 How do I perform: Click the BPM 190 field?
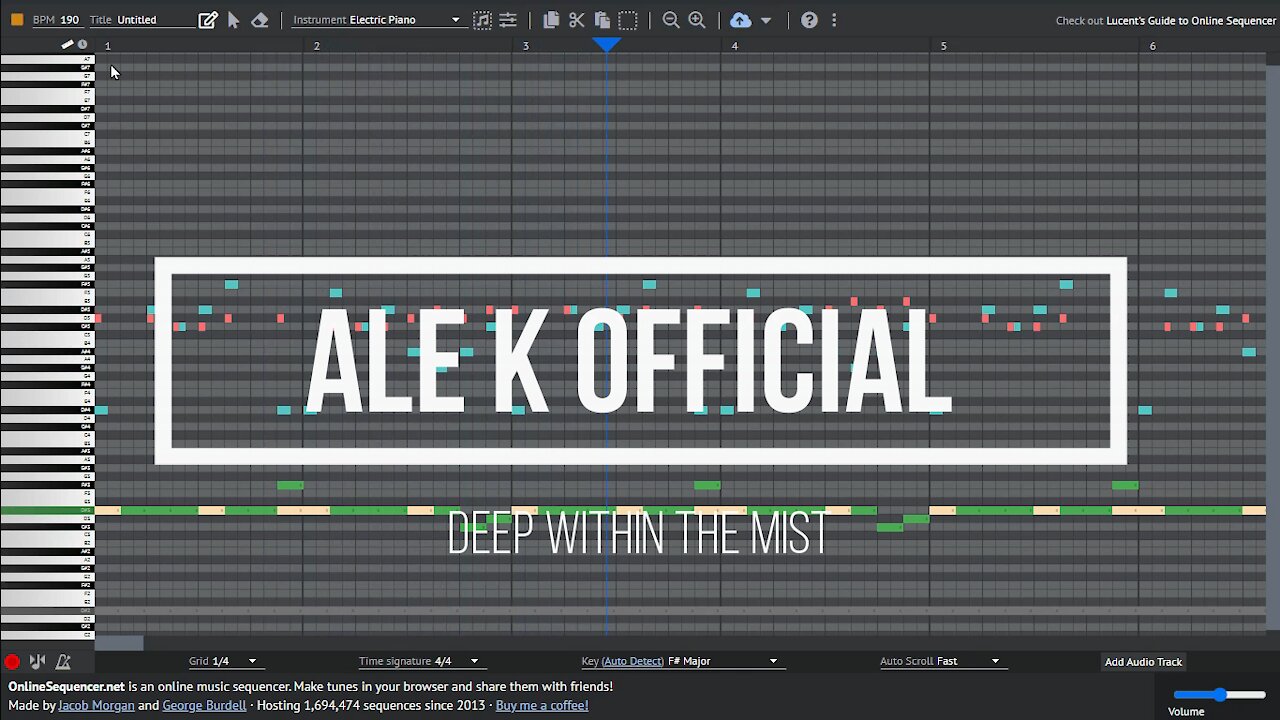click(56, 20)
